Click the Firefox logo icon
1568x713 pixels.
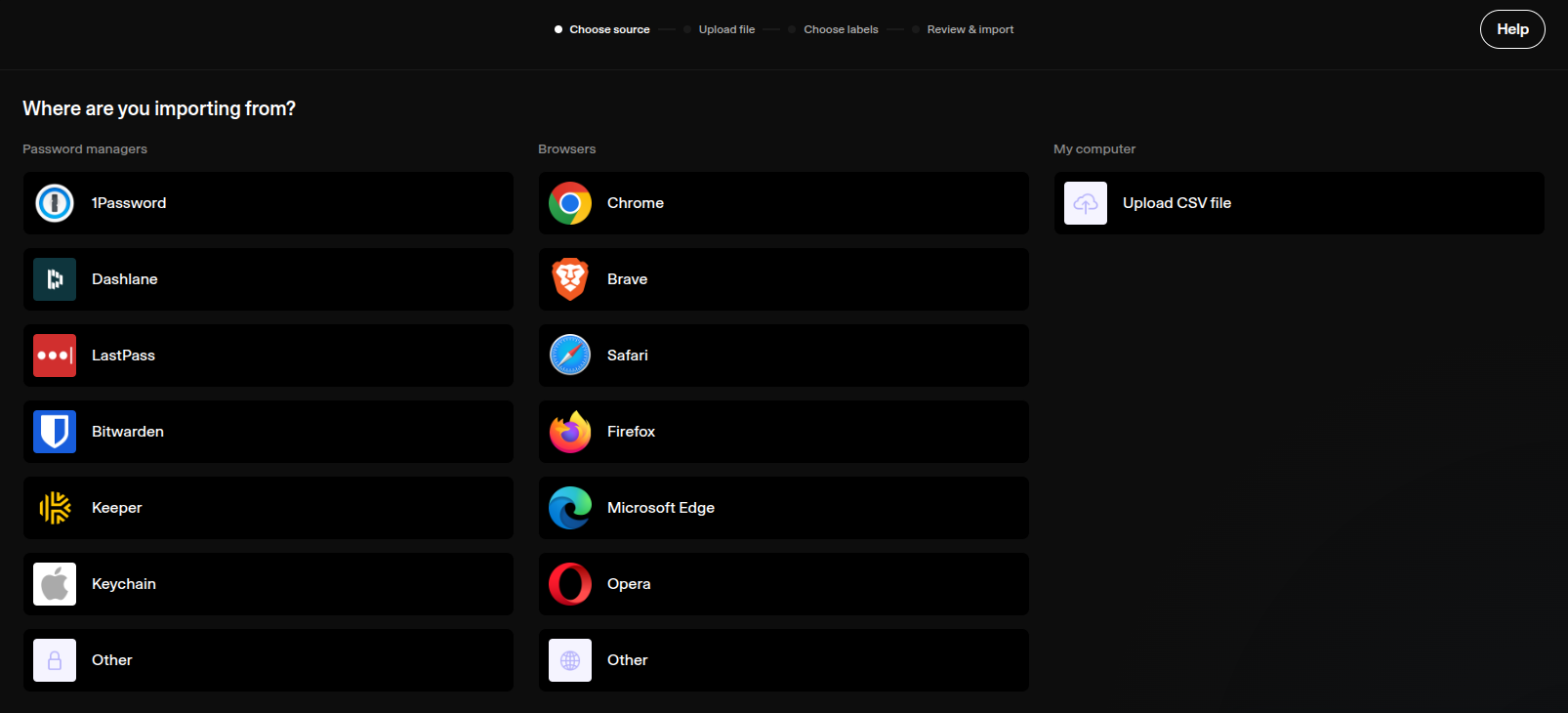point(570,432)
